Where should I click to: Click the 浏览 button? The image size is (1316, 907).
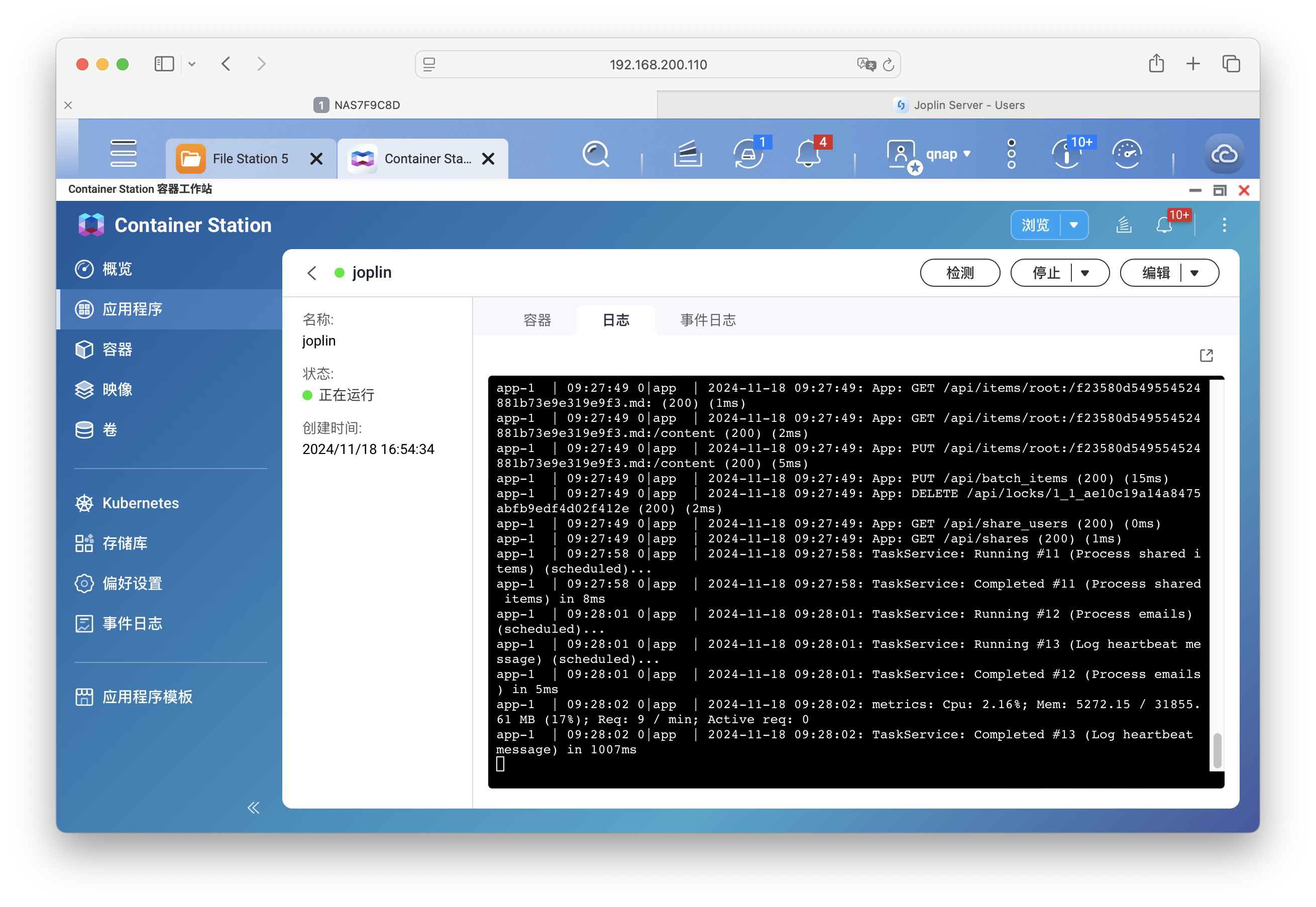[1035, 225]
